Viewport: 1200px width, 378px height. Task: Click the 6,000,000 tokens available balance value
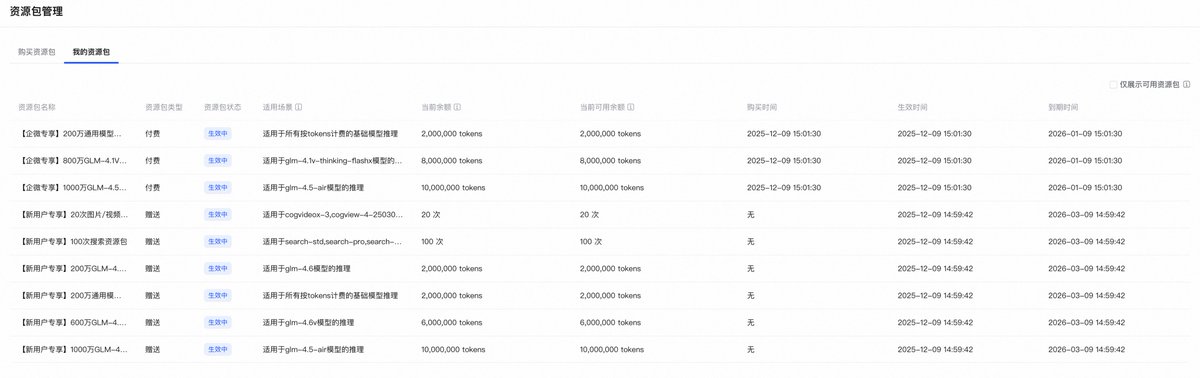(x=610, y=322)
